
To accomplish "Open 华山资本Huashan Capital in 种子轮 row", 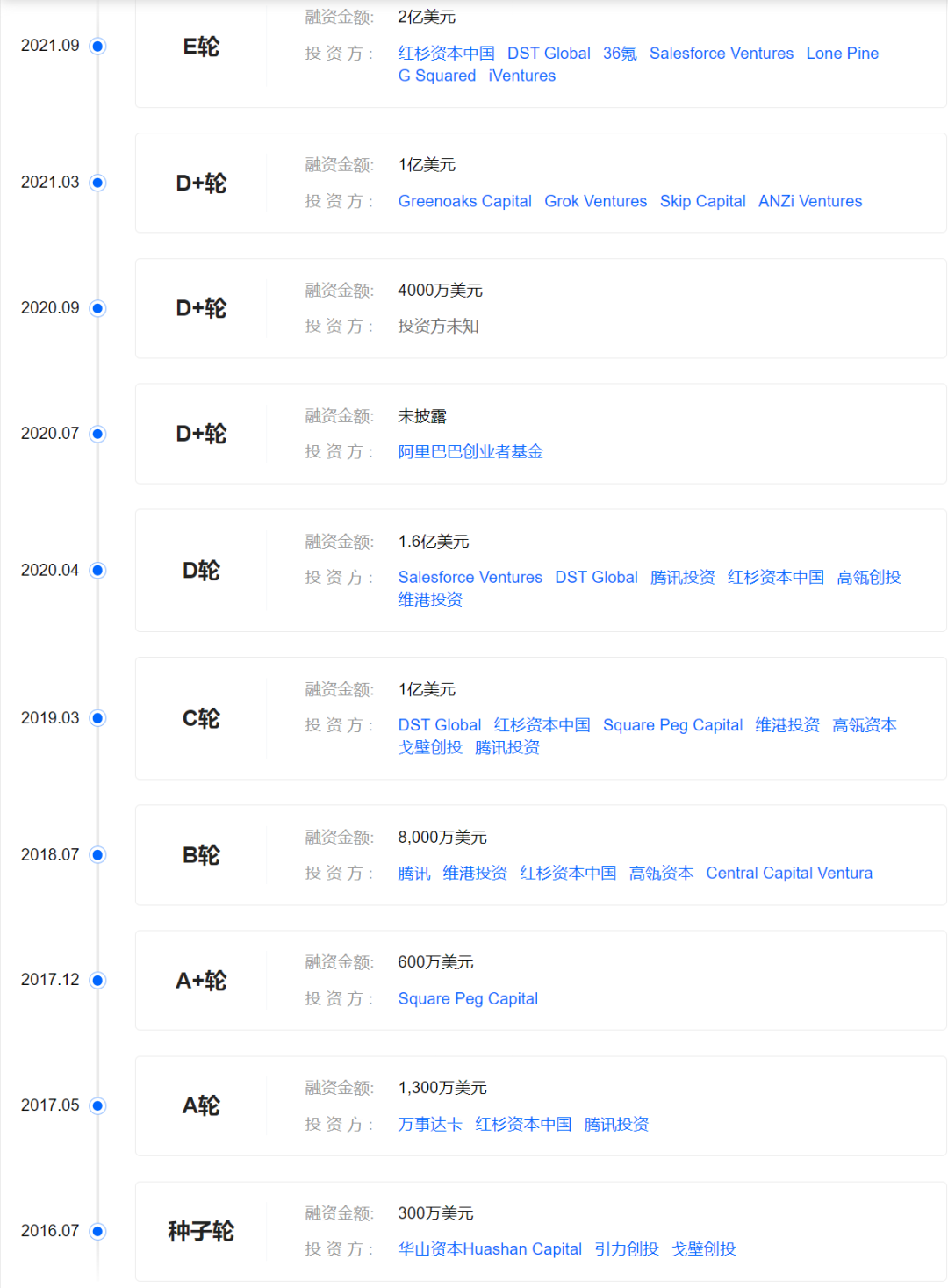I will click(489, 1248).
